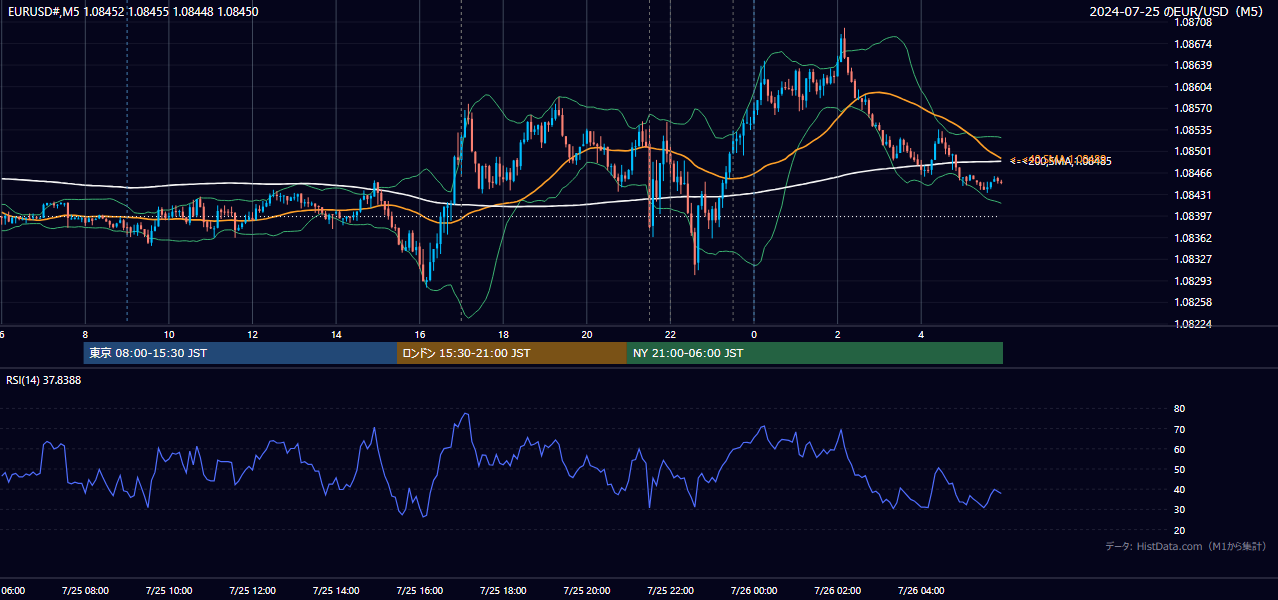Click the 1.08604 price axis label

(x=1193, y=87)
